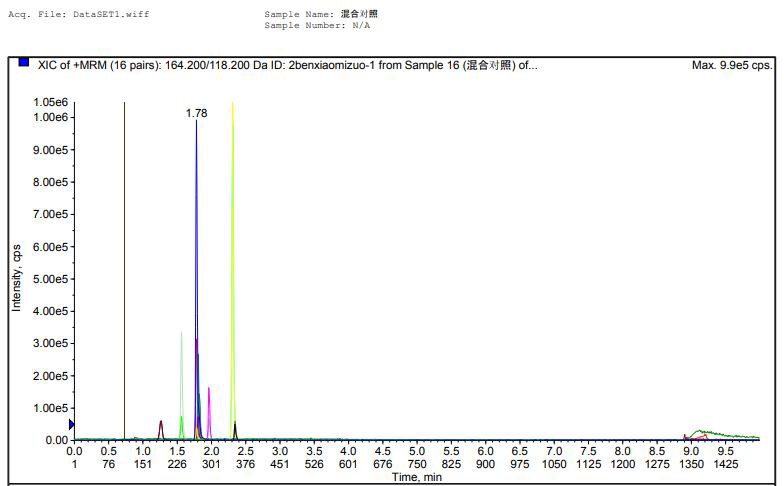Image resolution: width=784 pixels, height=486 pixels.
Task: Click scan number 1350 on the x-axis
Action: pos(691,464)
